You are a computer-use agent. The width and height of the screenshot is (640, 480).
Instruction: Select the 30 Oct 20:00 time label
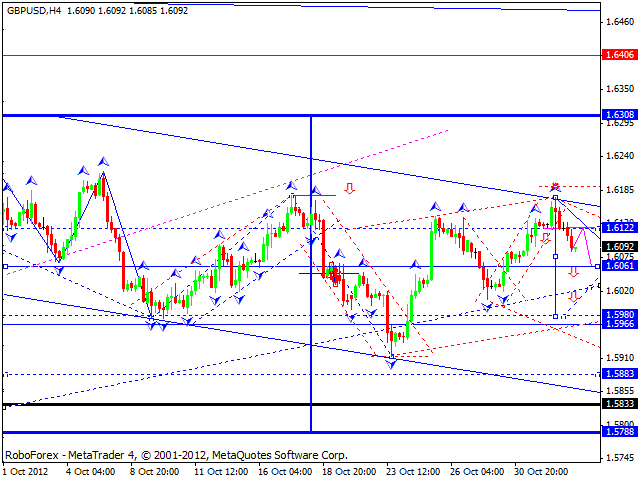tap(543, 470)
